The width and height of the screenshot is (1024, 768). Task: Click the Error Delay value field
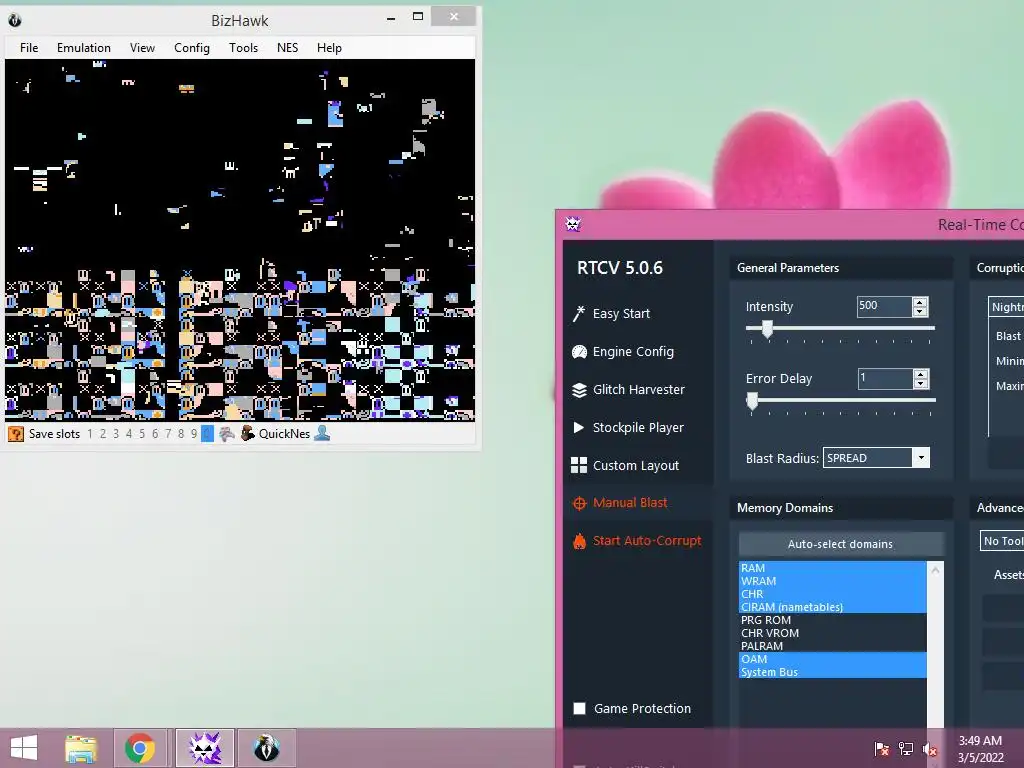click(x=885, y=377)
